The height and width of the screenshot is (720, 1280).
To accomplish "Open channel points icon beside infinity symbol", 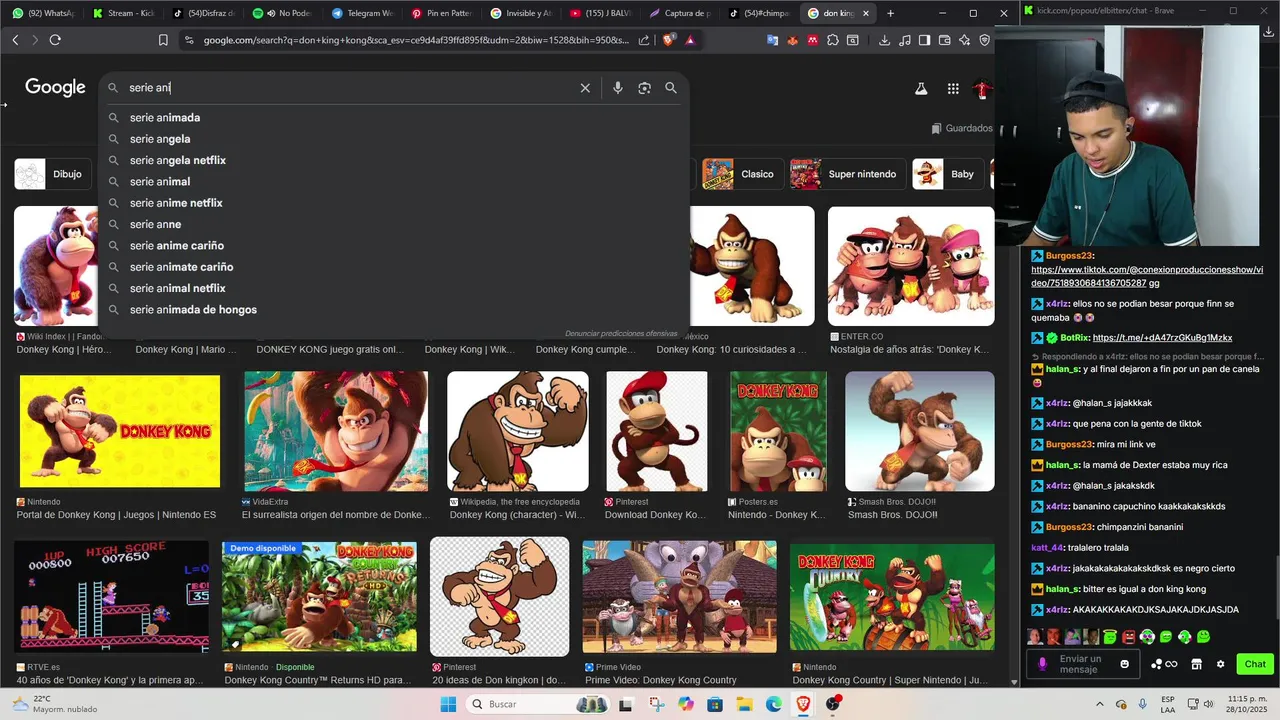I will tap(1157, 664).
